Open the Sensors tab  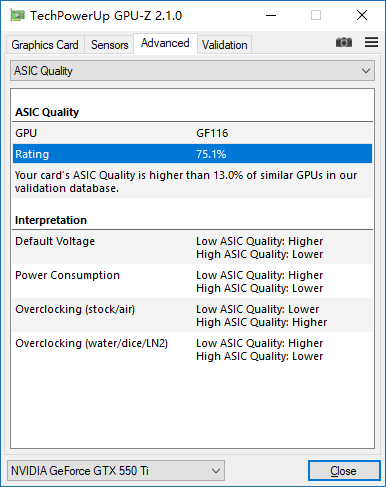(x=110, y=45)
